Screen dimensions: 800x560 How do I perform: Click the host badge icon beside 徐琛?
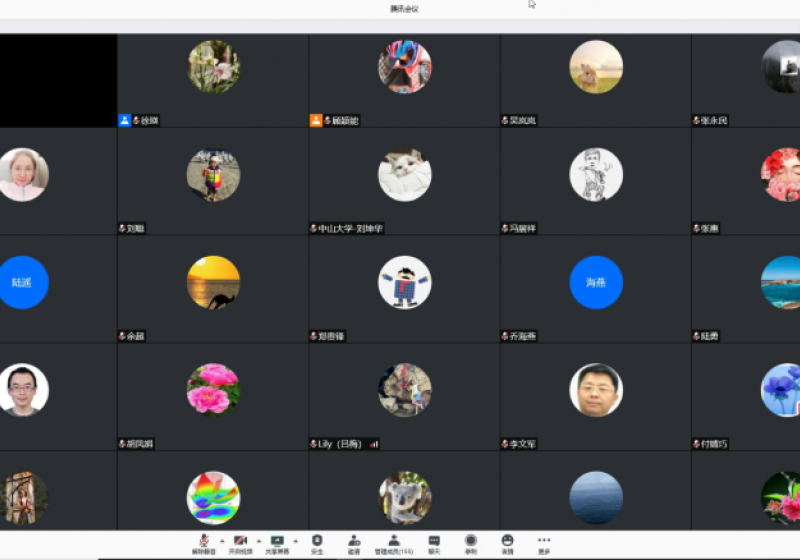124,120
